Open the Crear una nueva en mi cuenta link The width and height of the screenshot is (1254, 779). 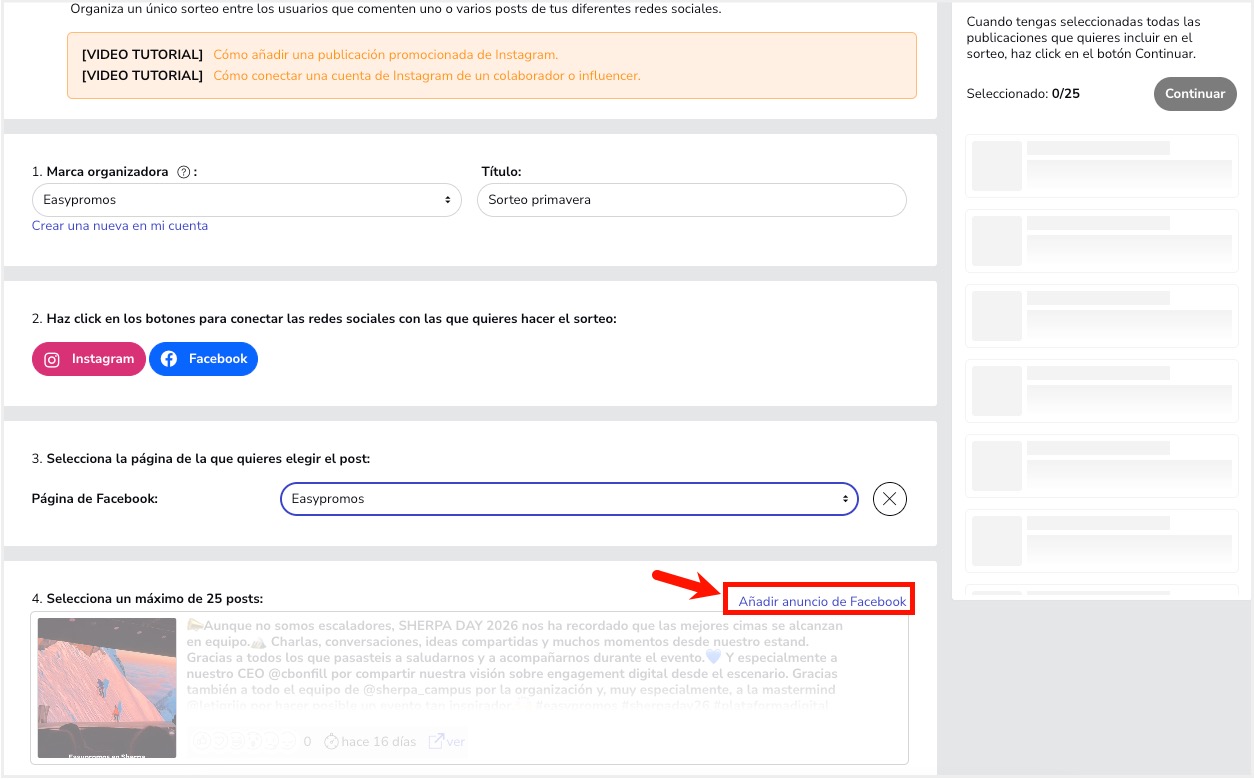(120, 226)
